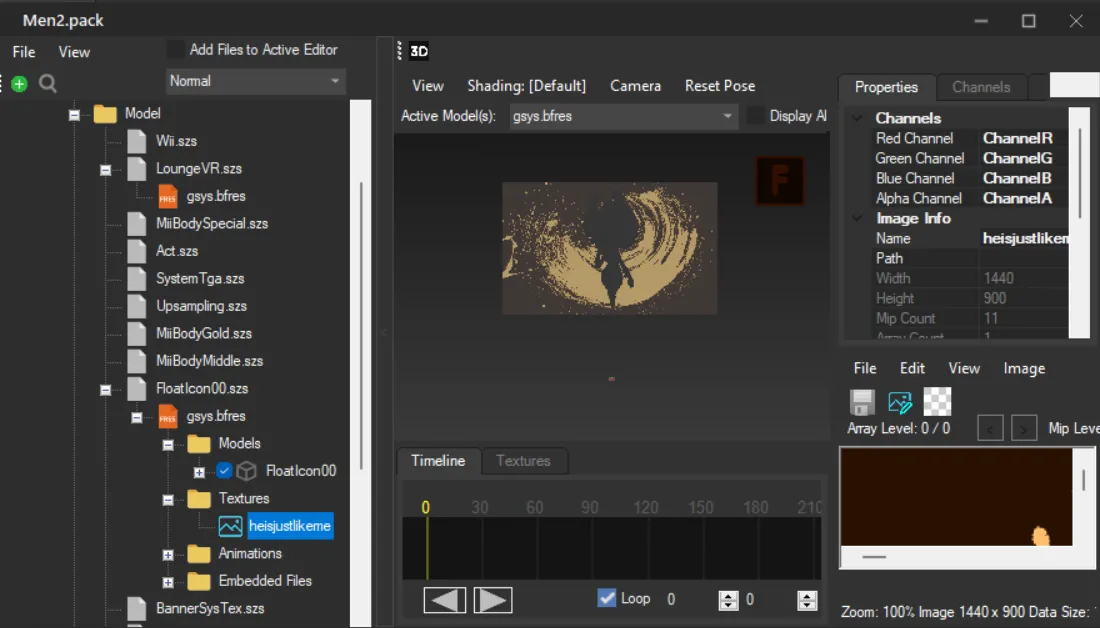Image resolution: width=1100 pixels, height=628 pixels.
Task: Click the edit image icon in texture toolbar
Action: [x=900, y=402]
